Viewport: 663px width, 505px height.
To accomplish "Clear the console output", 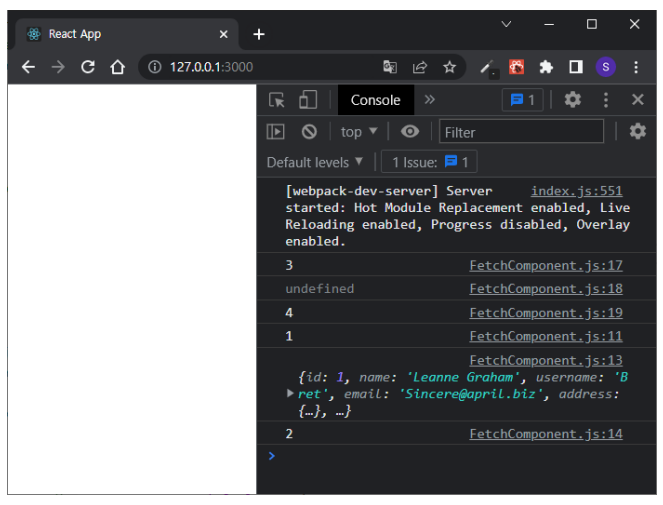I will point(309,132).
